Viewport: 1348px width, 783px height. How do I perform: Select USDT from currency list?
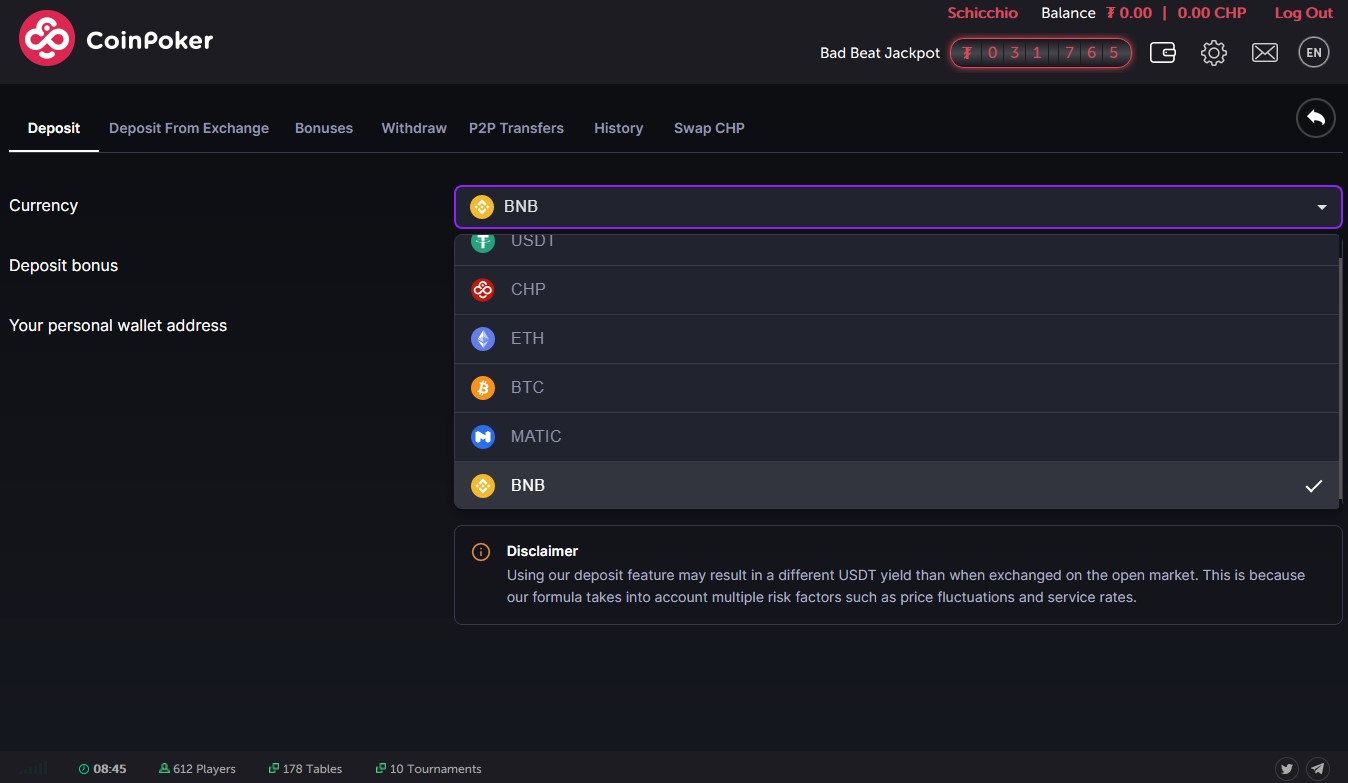(897, 248)
